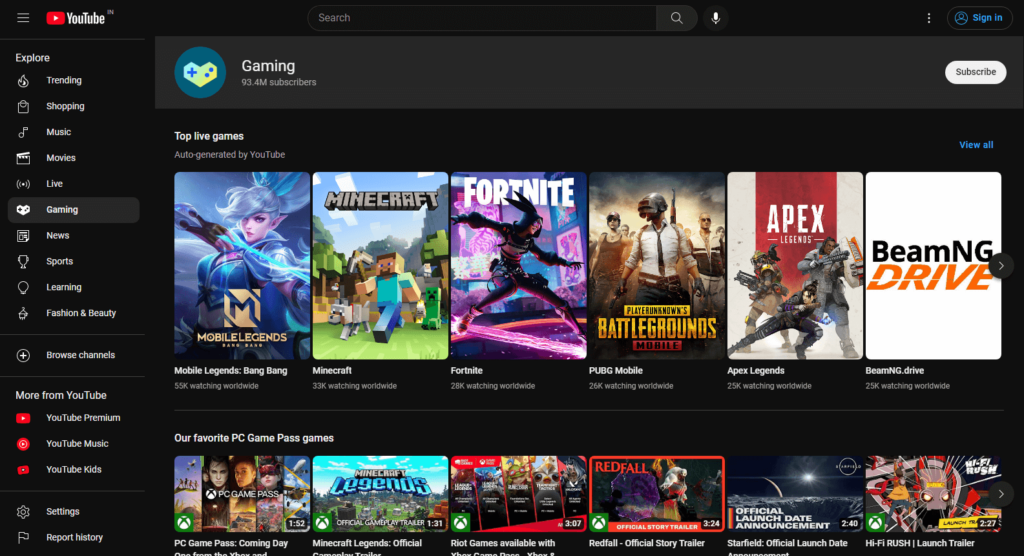Screen dimensions: 1024x556
Task: Open Settings from the sidebar
Action: coord(62,512)
